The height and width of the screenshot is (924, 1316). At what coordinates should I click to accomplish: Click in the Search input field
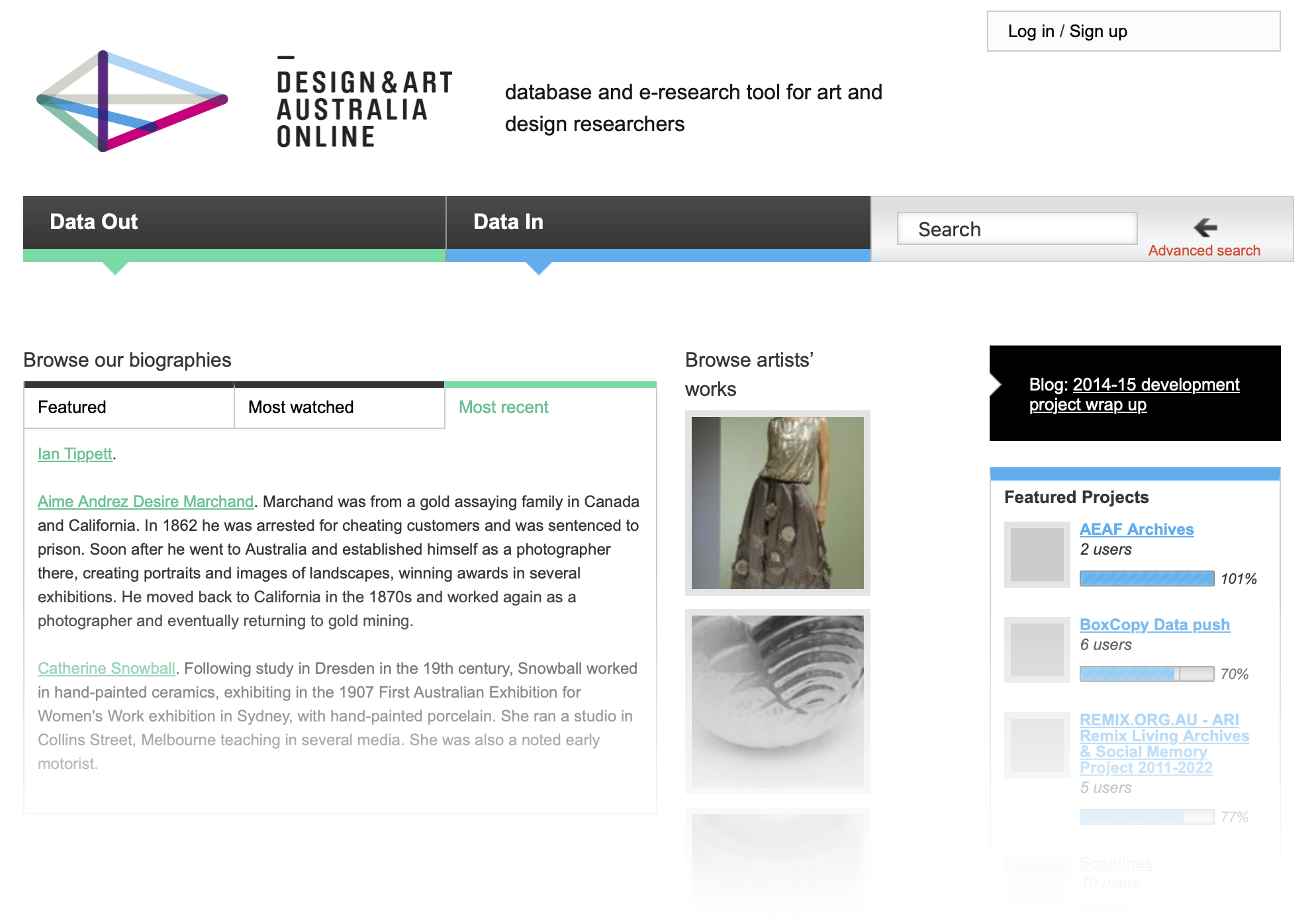1016,229
